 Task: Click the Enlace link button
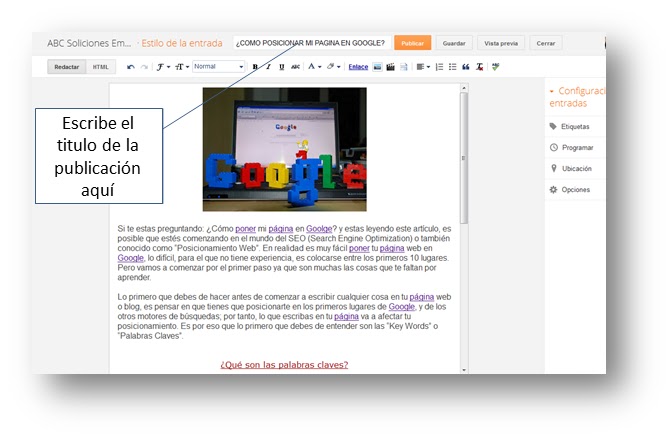coord(358,67)
